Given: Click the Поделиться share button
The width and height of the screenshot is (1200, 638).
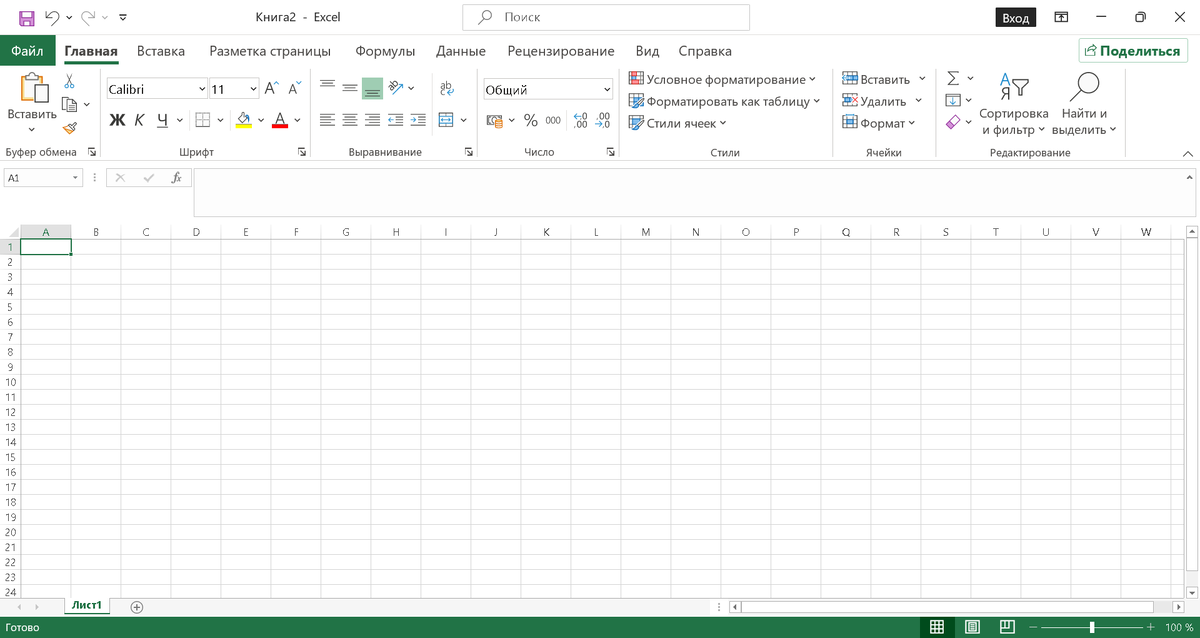Looking at the screenshot, I should (1133, 51).
